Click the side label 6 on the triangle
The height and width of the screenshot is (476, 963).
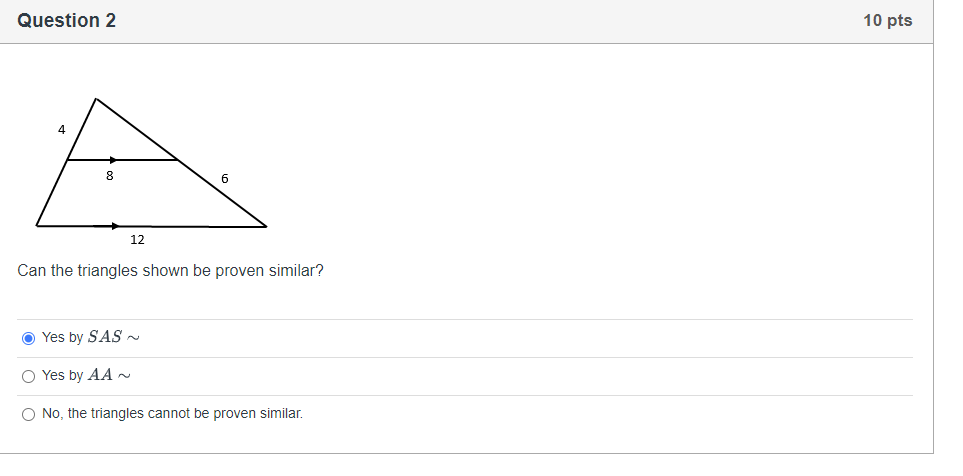pos(225,179)
